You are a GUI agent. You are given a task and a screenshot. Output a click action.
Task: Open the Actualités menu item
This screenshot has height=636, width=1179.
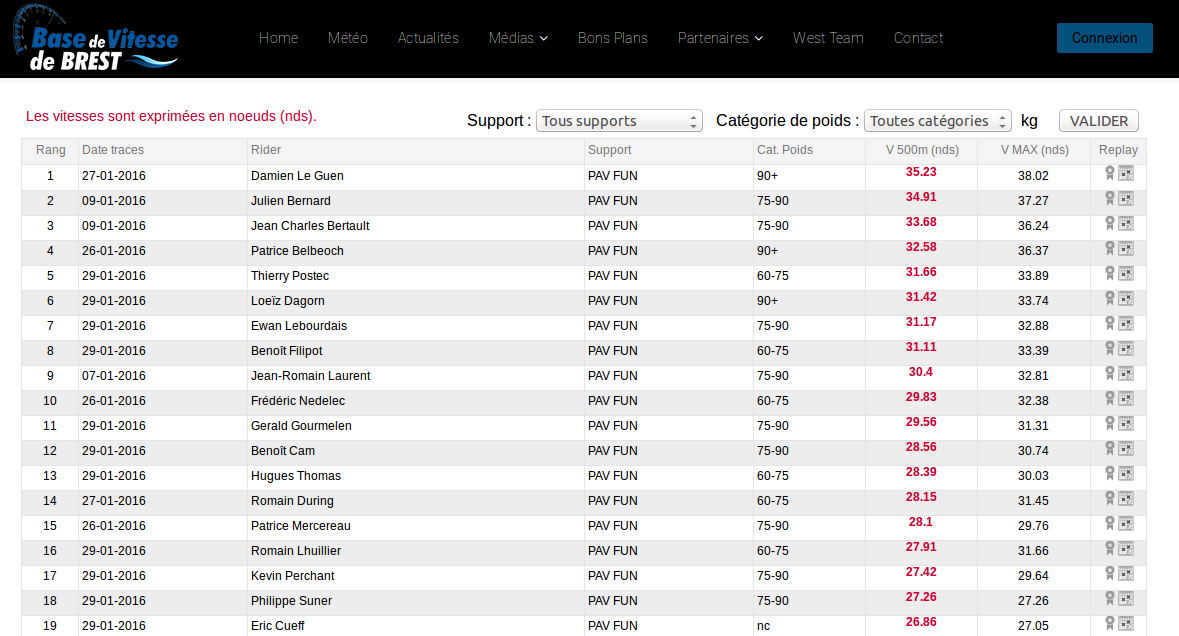[x=428, y=38]
